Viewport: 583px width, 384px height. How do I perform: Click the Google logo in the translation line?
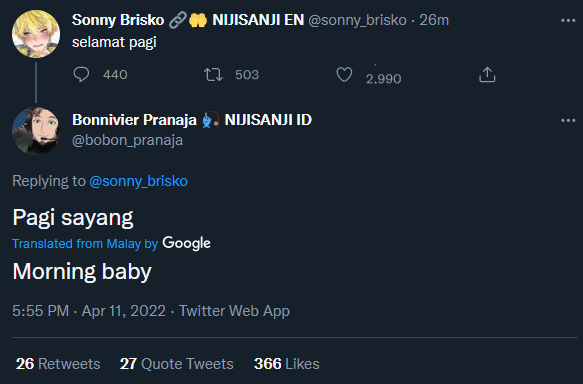click(x=187, y=243)
